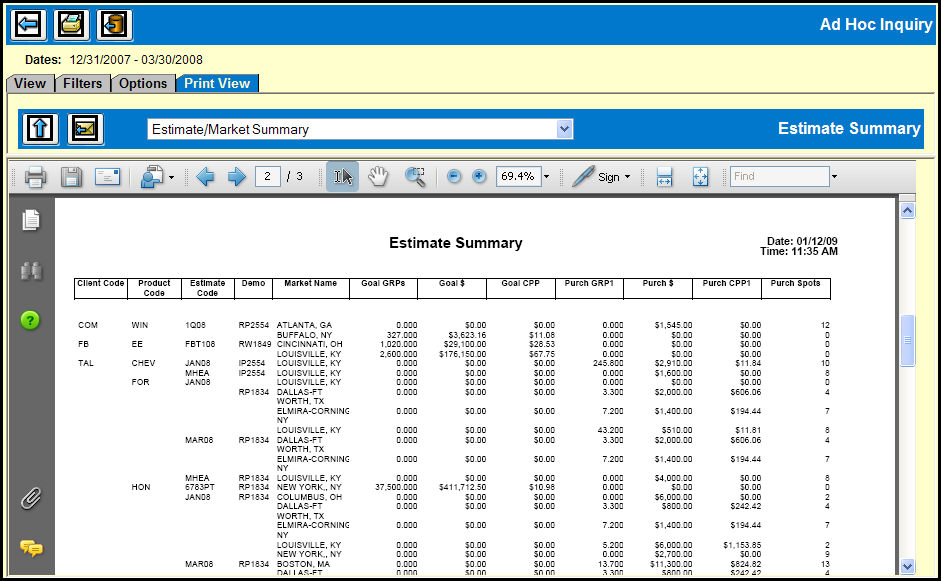Viewport: 941px width, 581px height.
Task: Select the marquee zoom magnifier tool
Action: pos(415,176)
